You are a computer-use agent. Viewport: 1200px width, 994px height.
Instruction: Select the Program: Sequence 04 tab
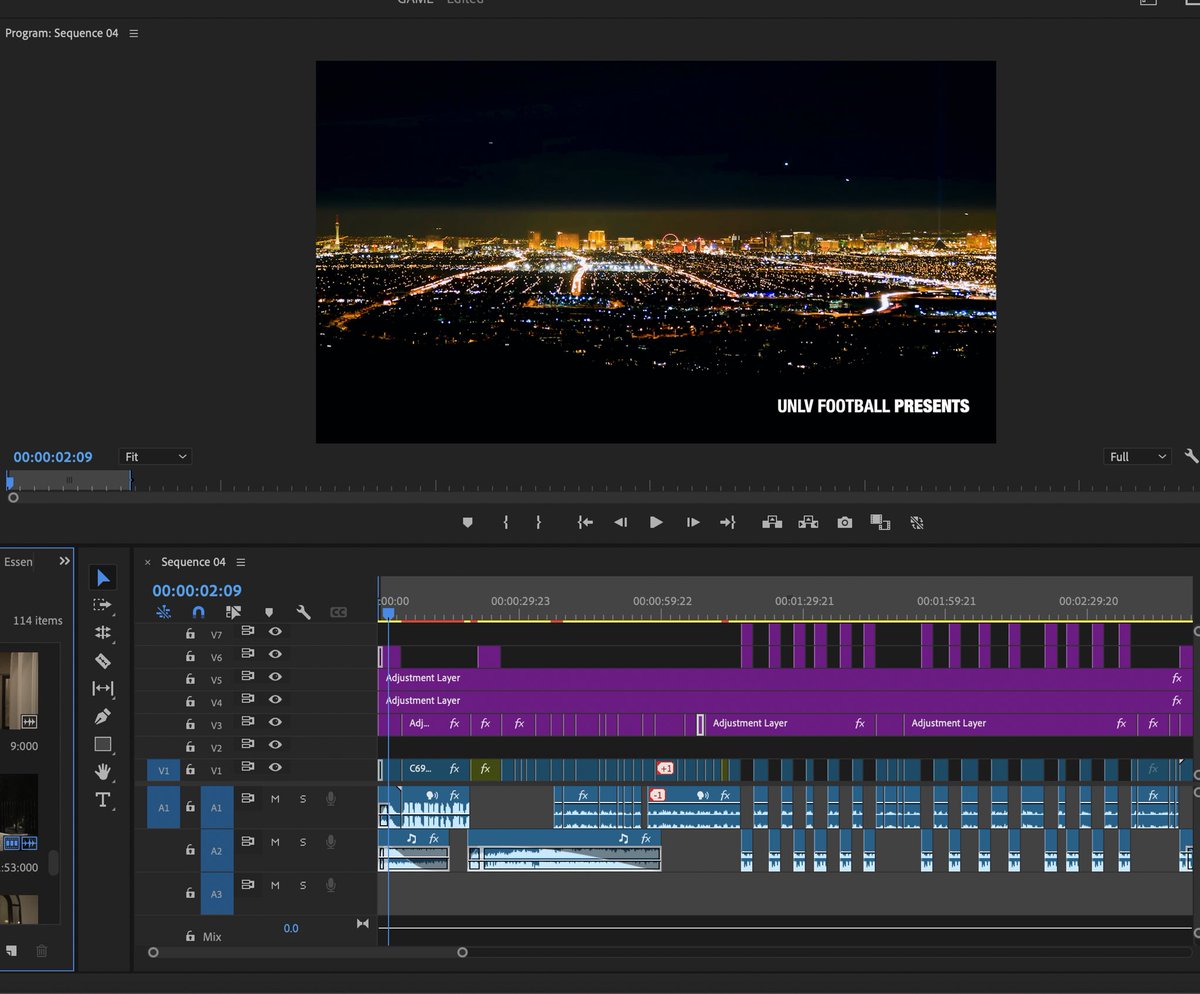click(61, 33)
